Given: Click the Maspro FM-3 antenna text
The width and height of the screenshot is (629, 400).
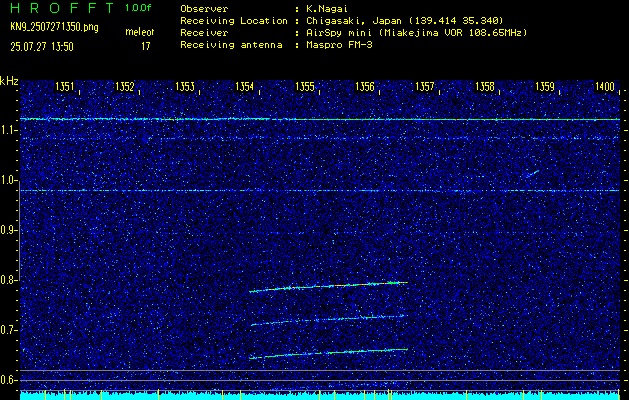Looking at the screenshot, I should tap(339, 45).
